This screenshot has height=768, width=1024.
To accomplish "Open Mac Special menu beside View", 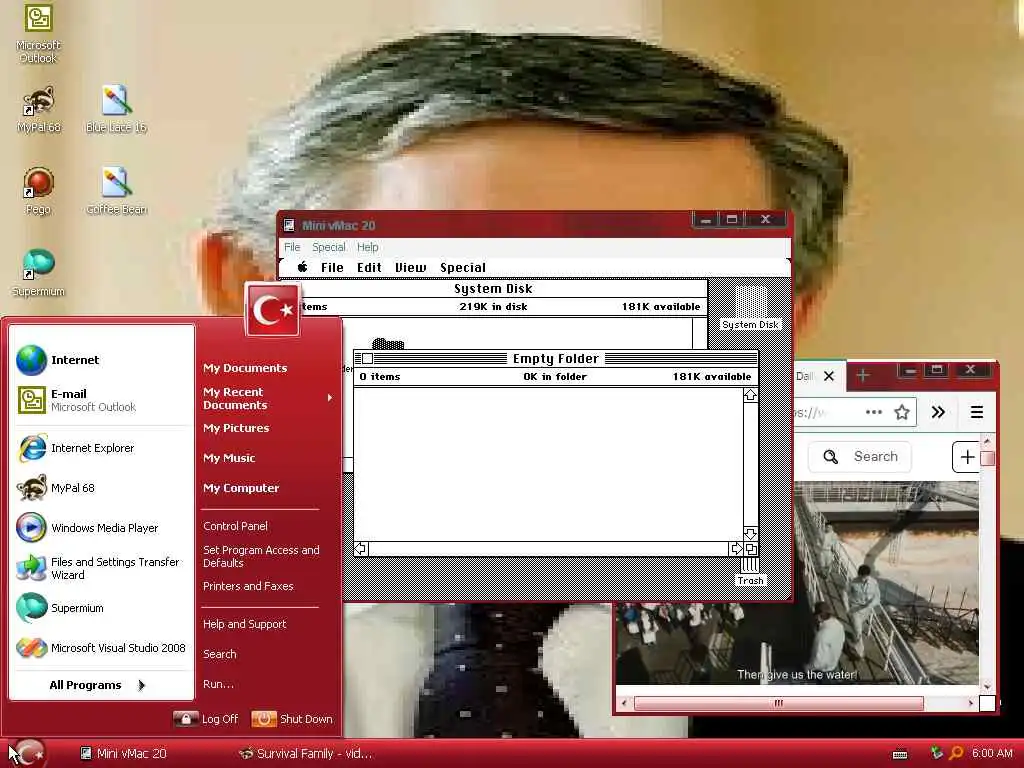I will click(x=462, y=267).
